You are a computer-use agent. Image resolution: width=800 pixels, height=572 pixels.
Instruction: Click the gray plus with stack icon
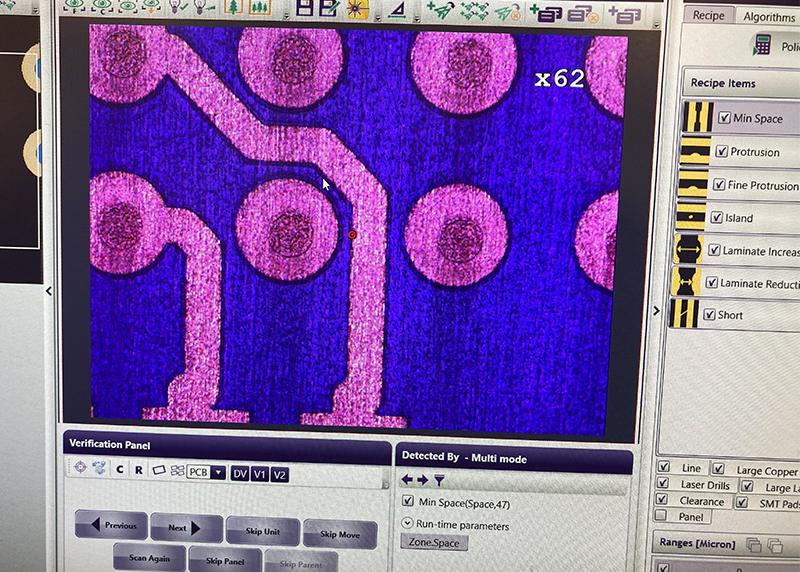point(624,14)
